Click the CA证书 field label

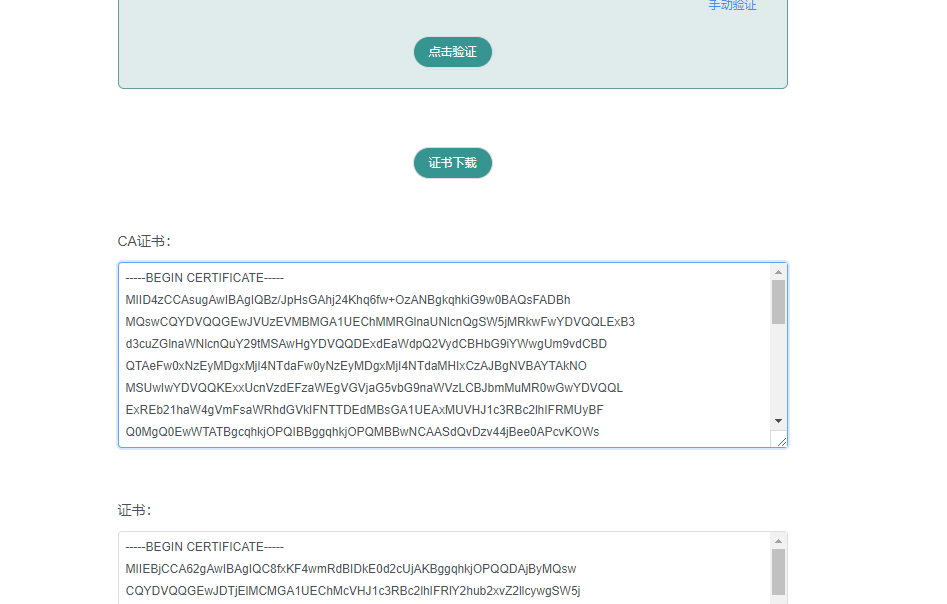click(x=144, y=241)
